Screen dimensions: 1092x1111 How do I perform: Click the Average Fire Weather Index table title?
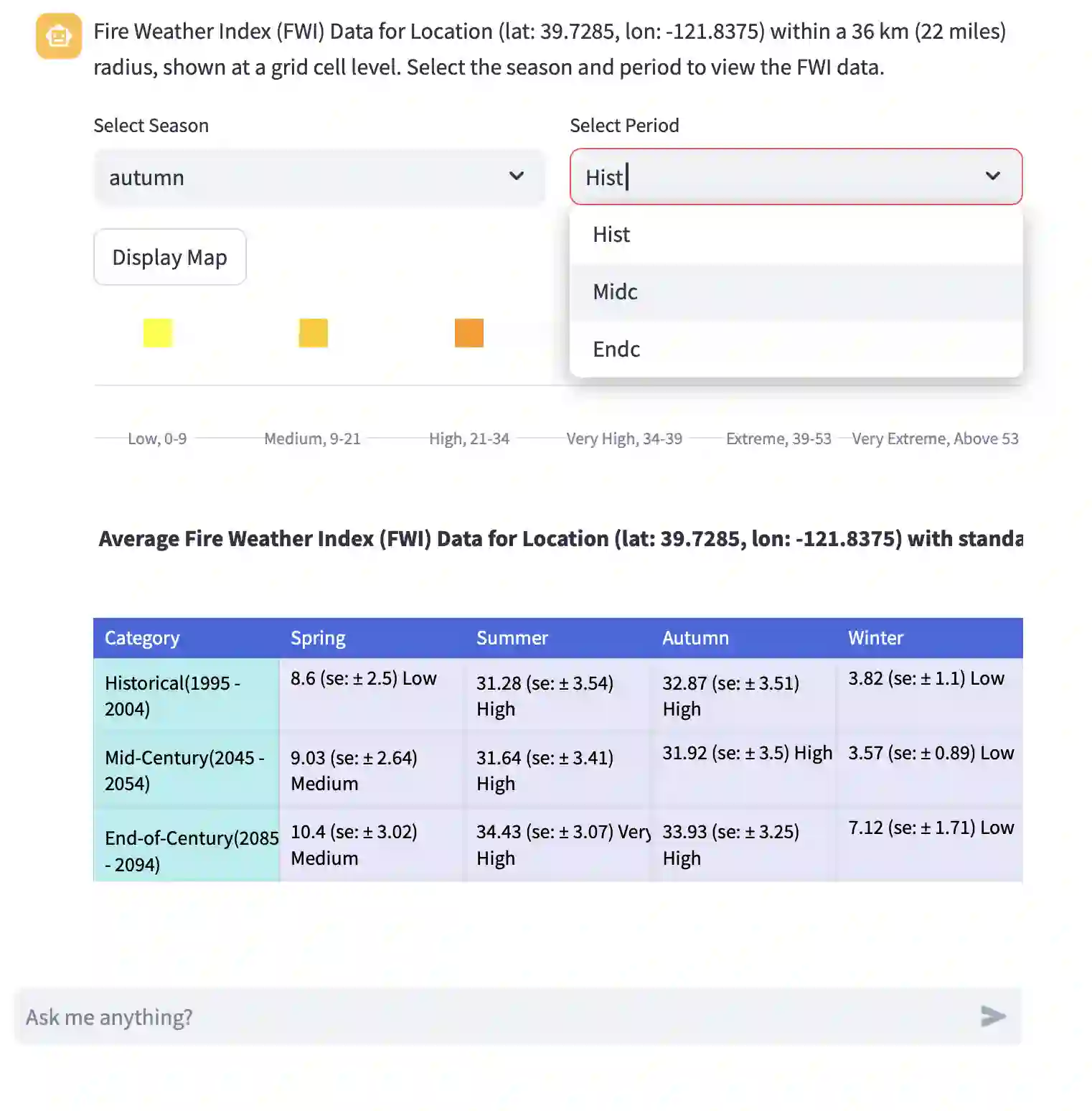coord(560,539)
